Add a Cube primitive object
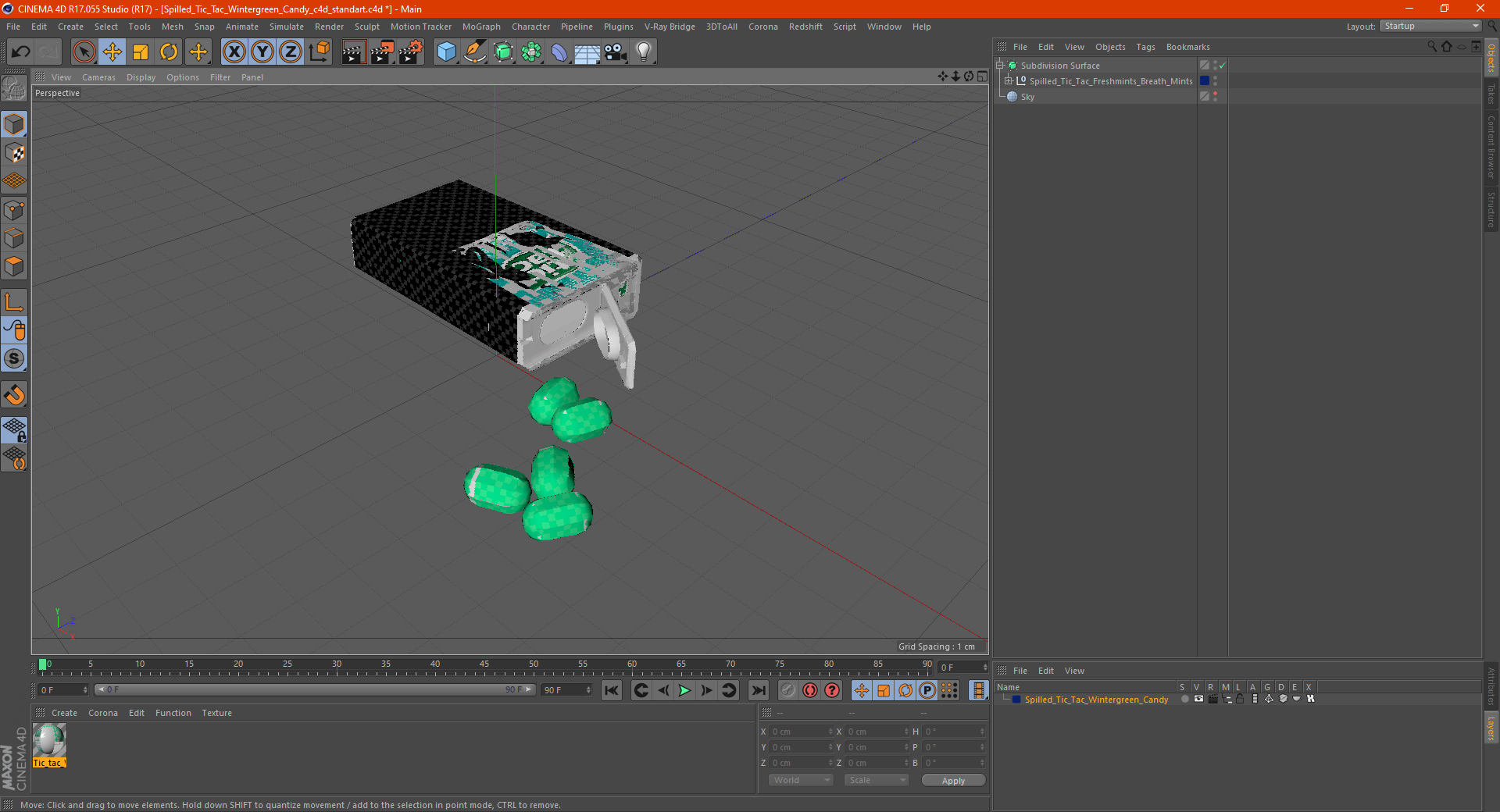 click(446, 52)
